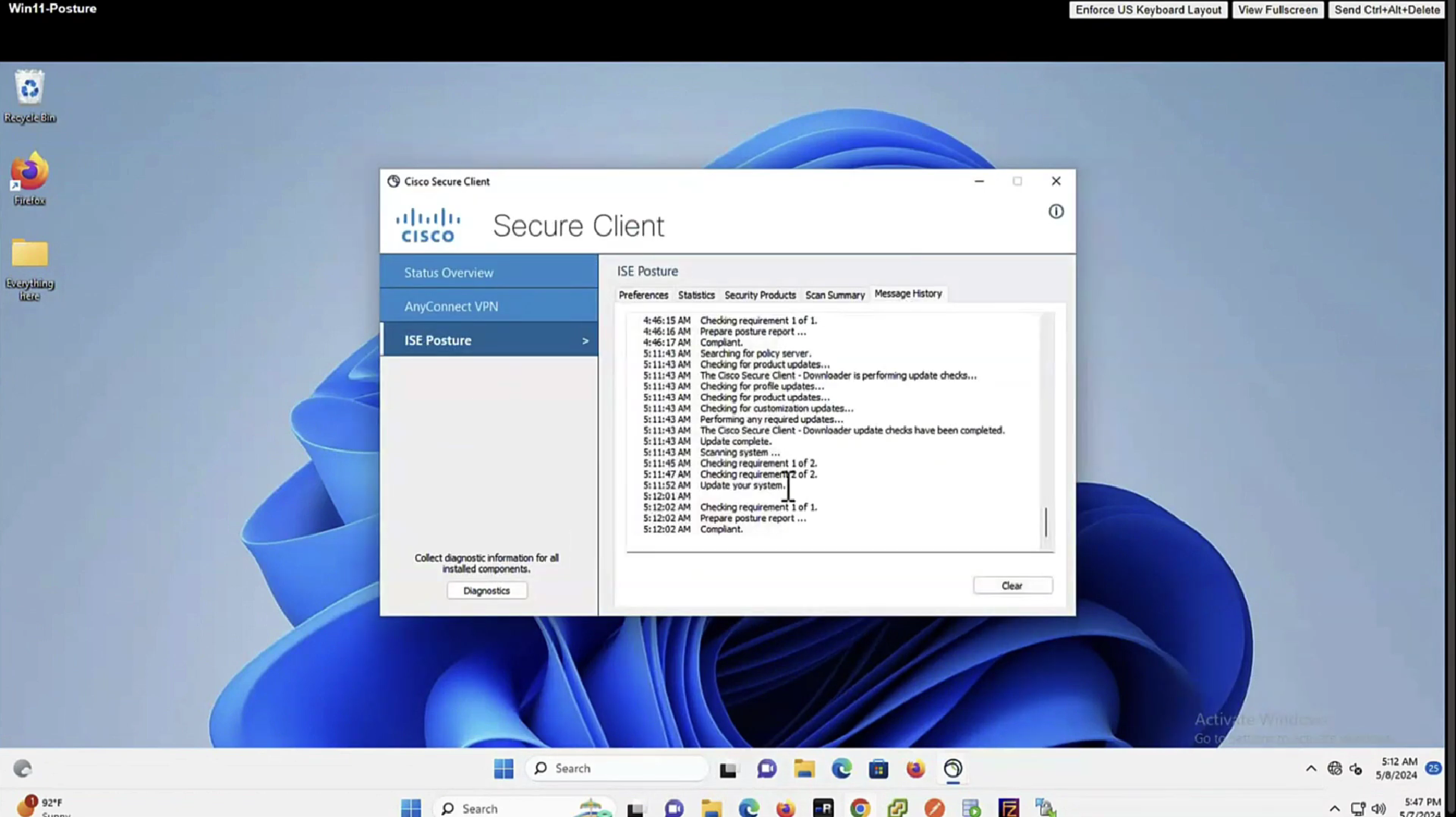Screen dimensions: 1456x817
Task: Open Firefox desktop shortcut
Action: click(x=29, y=172)
